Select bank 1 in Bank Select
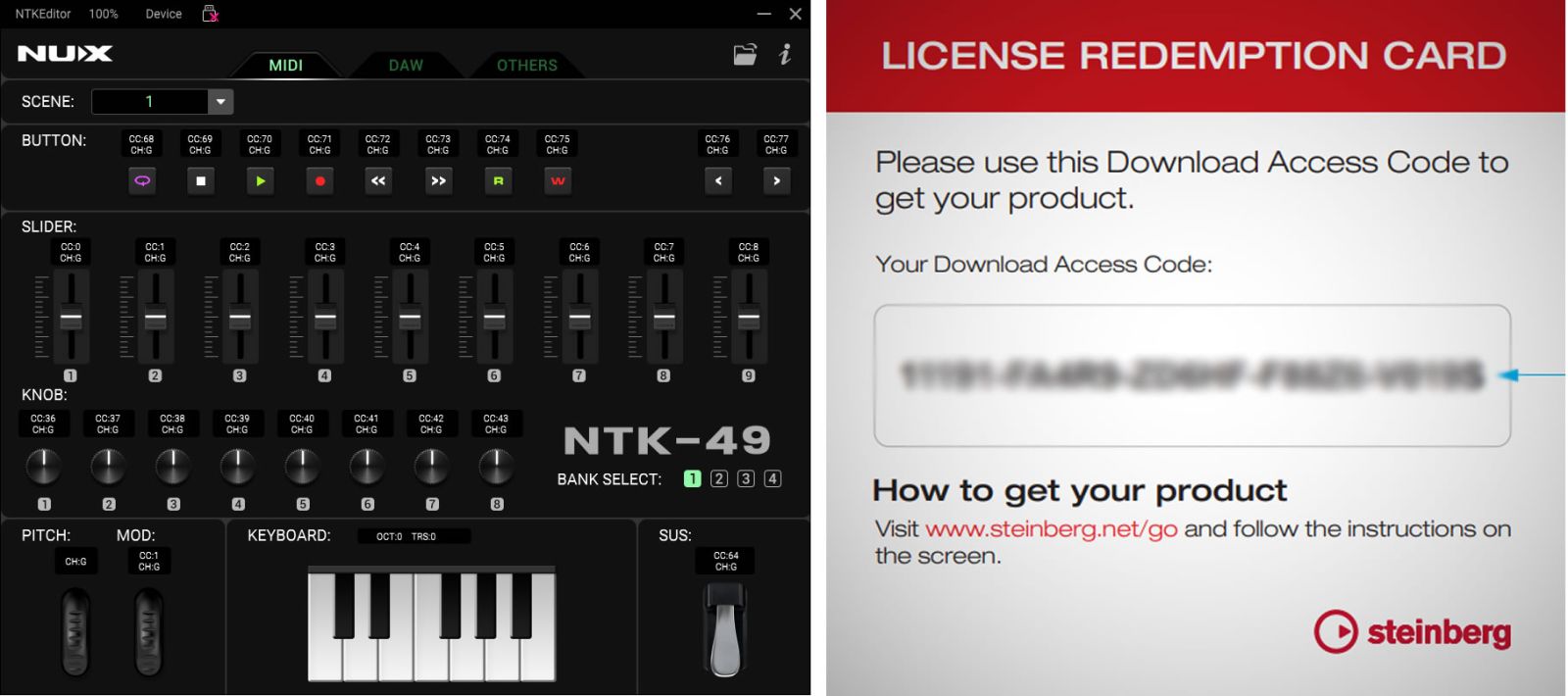Viewport: 1568px width, 696px height. click(x=693, y=478)
